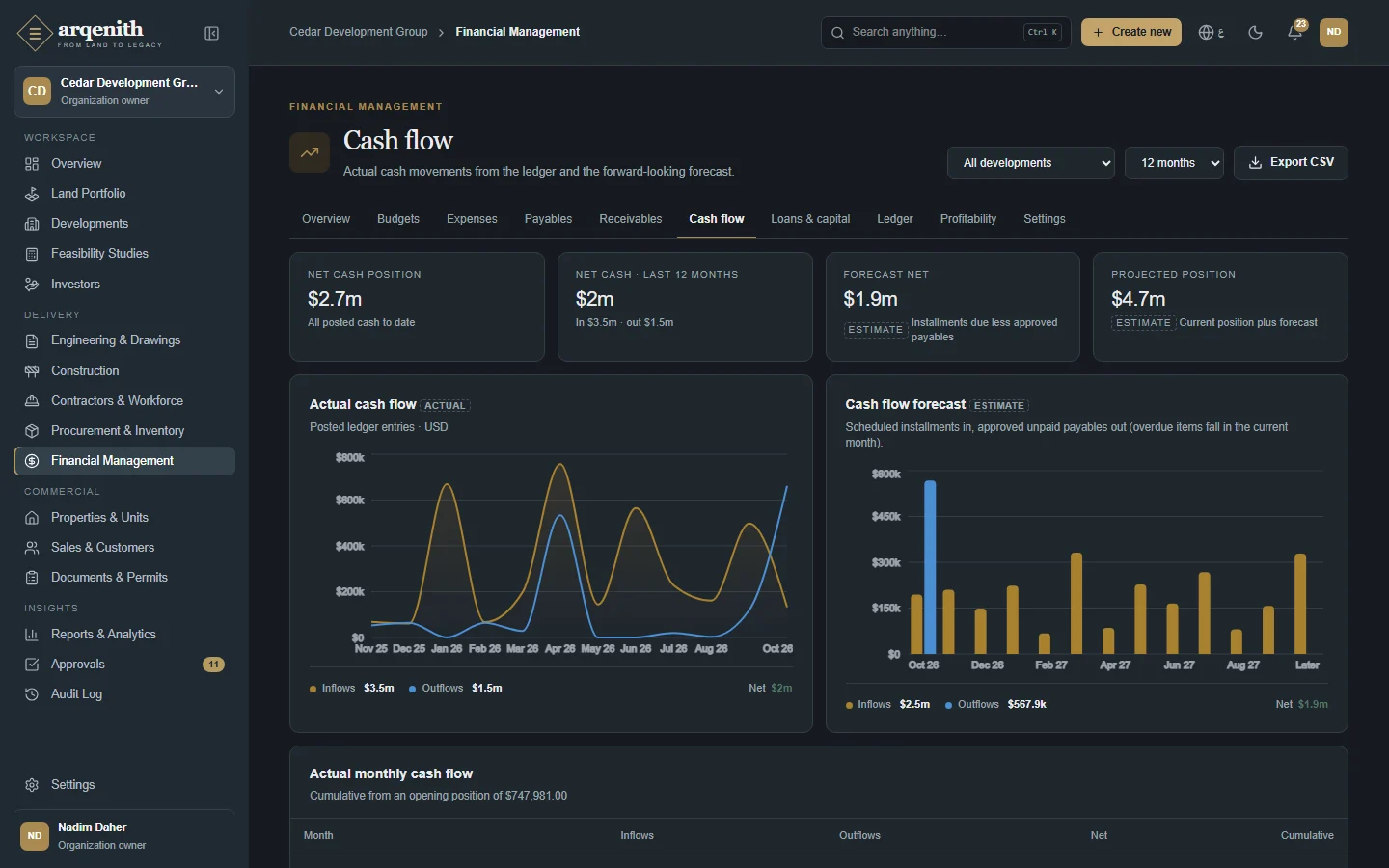Switch to Budgets tab
Screen dimensions: 1389x868
click(x=398, y=219)
